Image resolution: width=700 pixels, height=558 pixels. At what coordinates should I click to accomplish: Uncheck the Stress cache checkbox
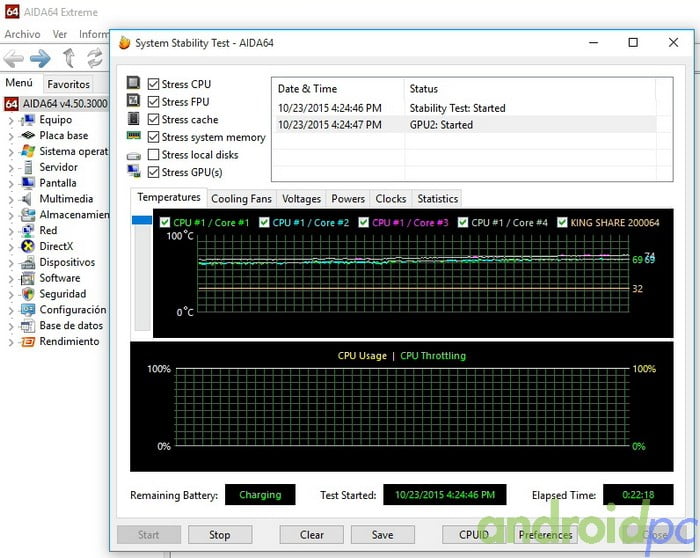coord(153,119)
